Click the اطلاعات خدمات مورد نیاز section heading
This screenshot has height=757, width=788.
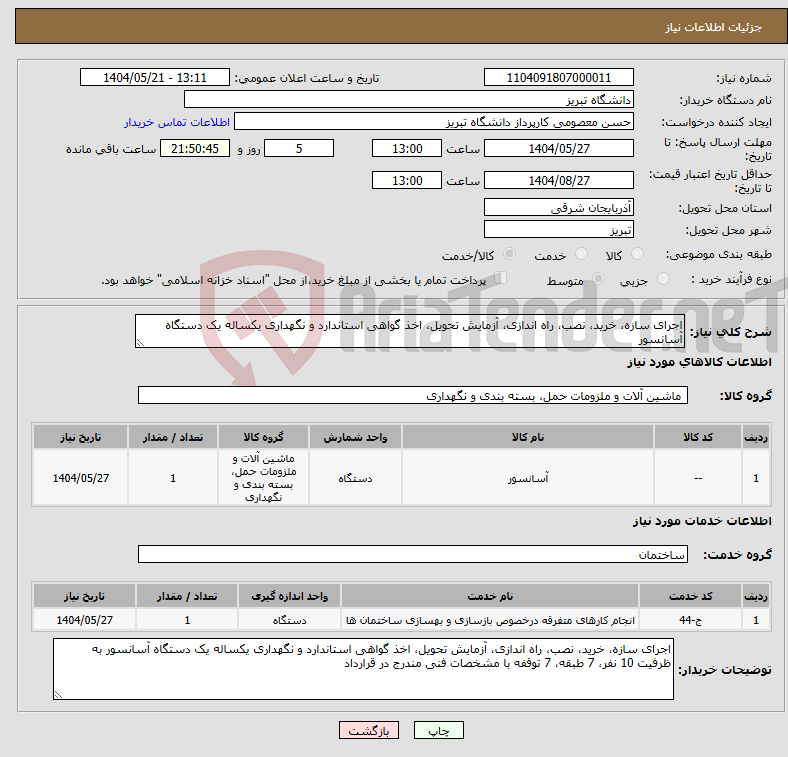coord(702,521)
